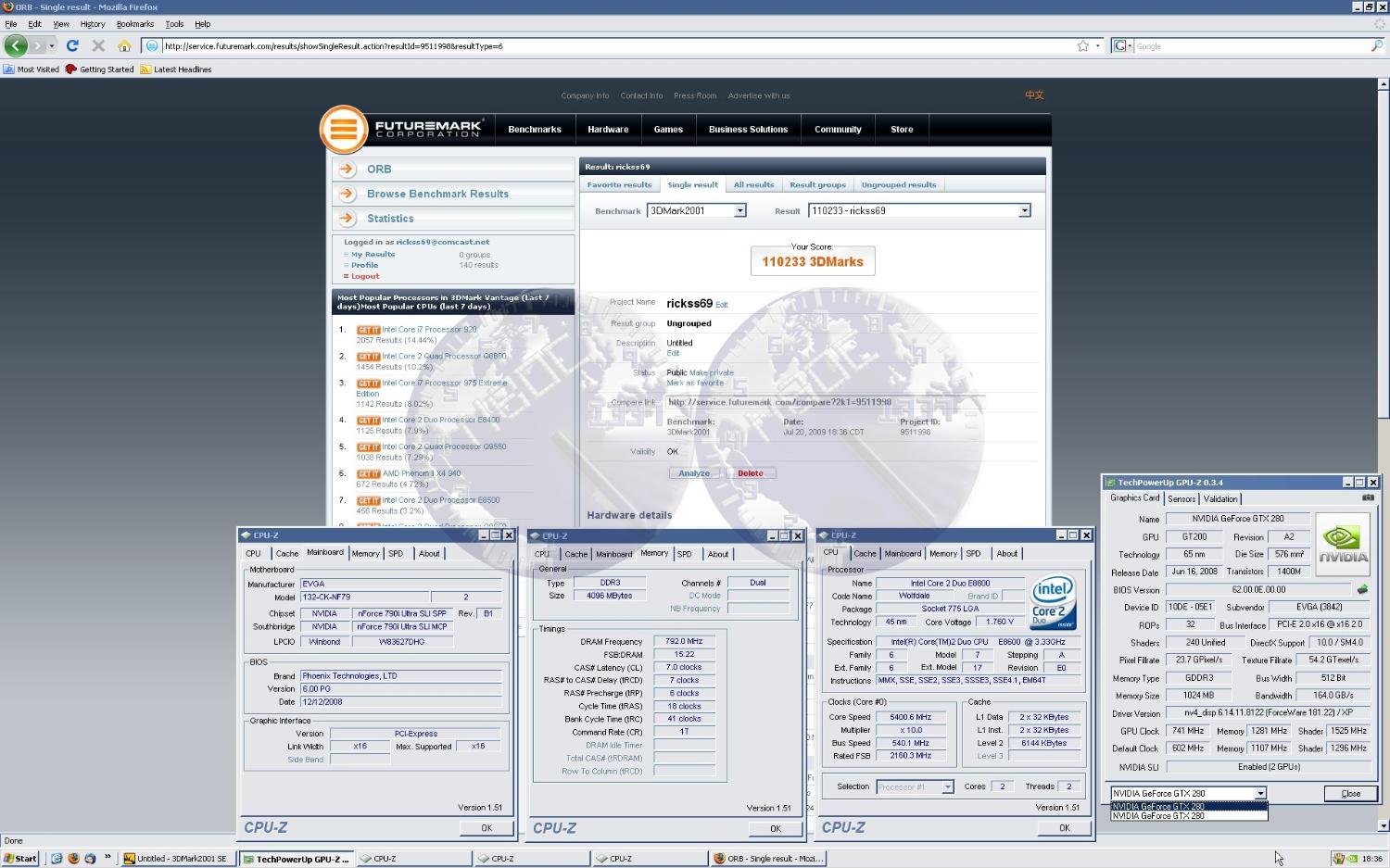Switch language with the 中文 link
Viewport: 1390px width, 868px height.
[x=1034, y=95]
